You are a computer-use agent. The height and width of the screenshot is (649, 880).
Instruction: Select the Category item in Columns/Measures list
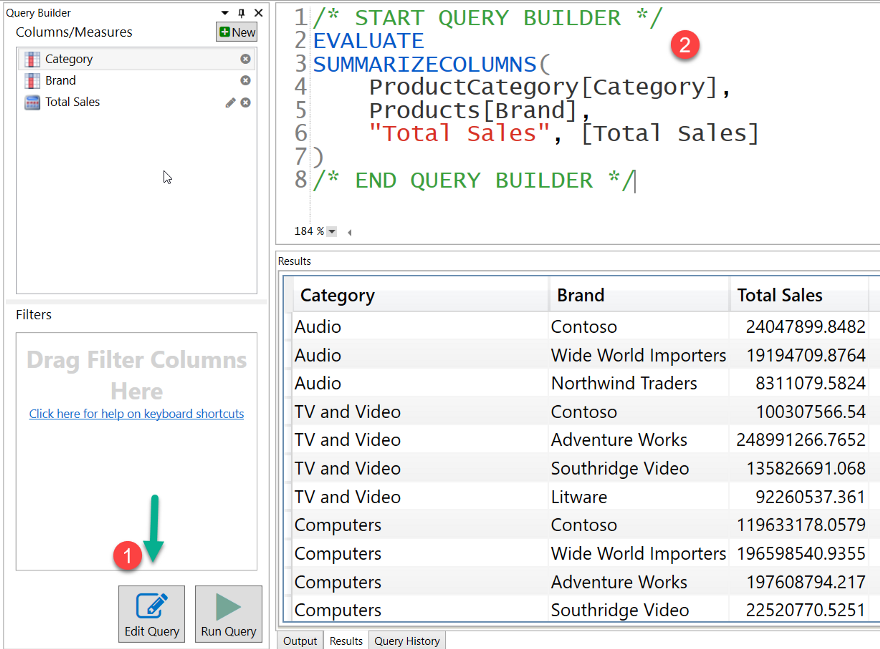[136, 59]
